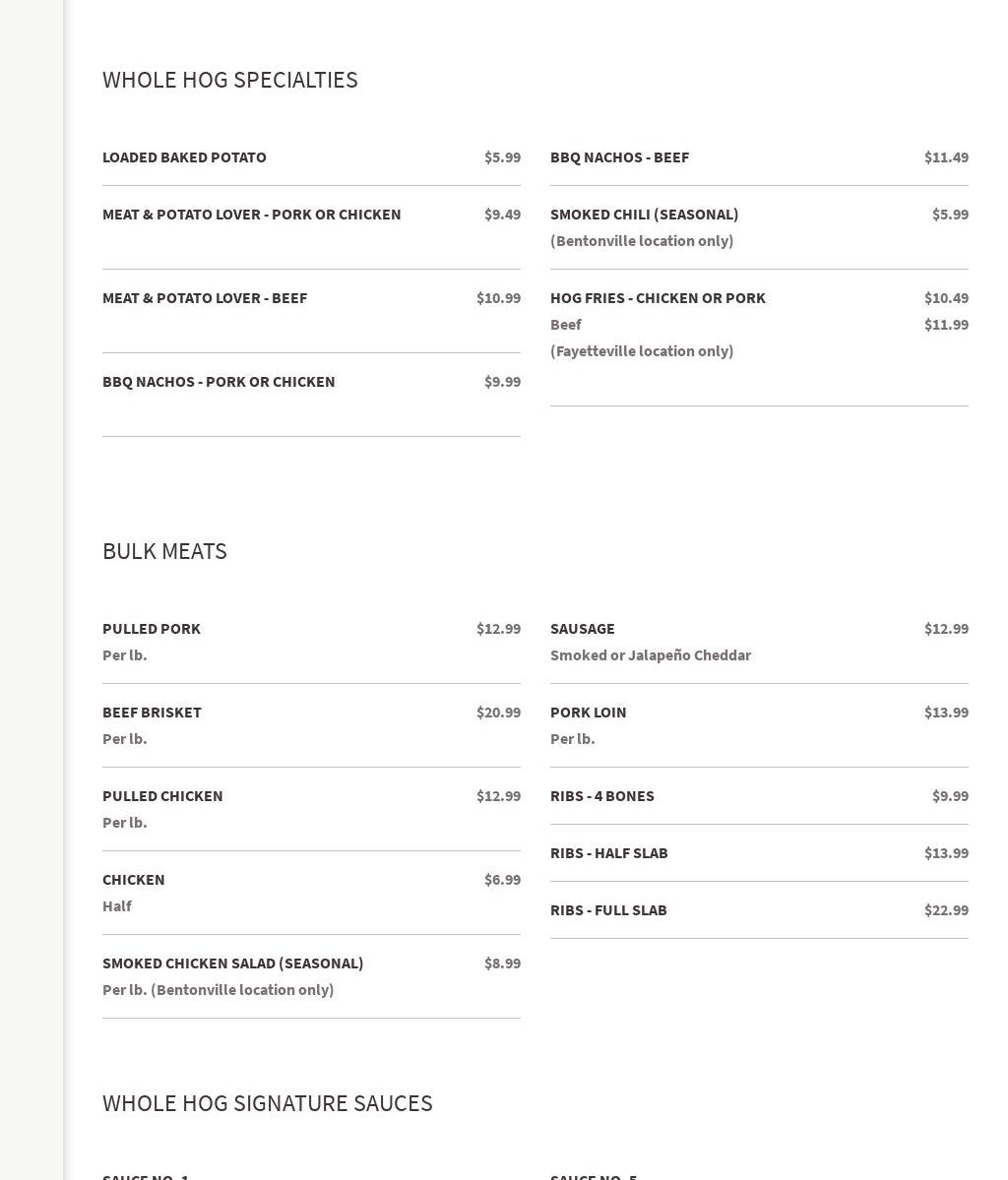Click the Ribs - Full Slab $22.99 price
The image size is (1008, 1180).
click(x=946, y=910)
